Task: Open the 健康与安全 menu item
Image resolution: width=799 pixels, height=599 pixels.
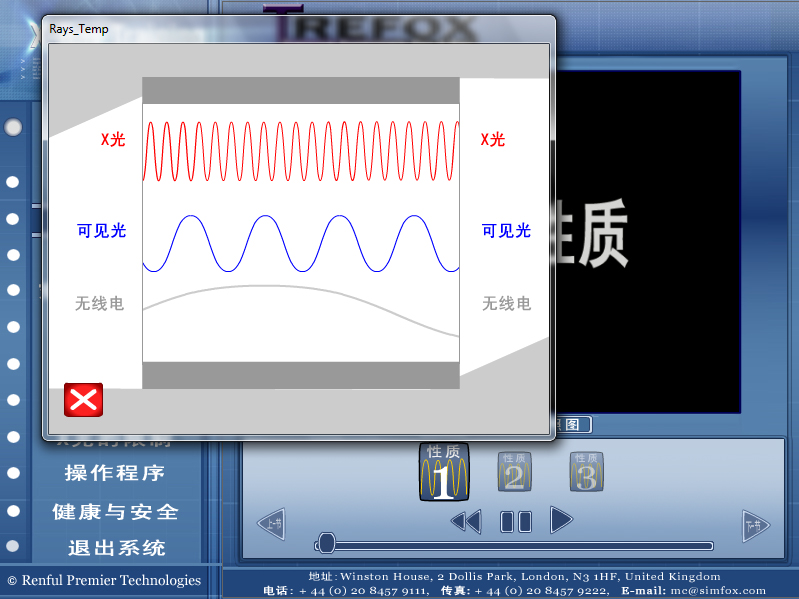Action: pos(115,511)
